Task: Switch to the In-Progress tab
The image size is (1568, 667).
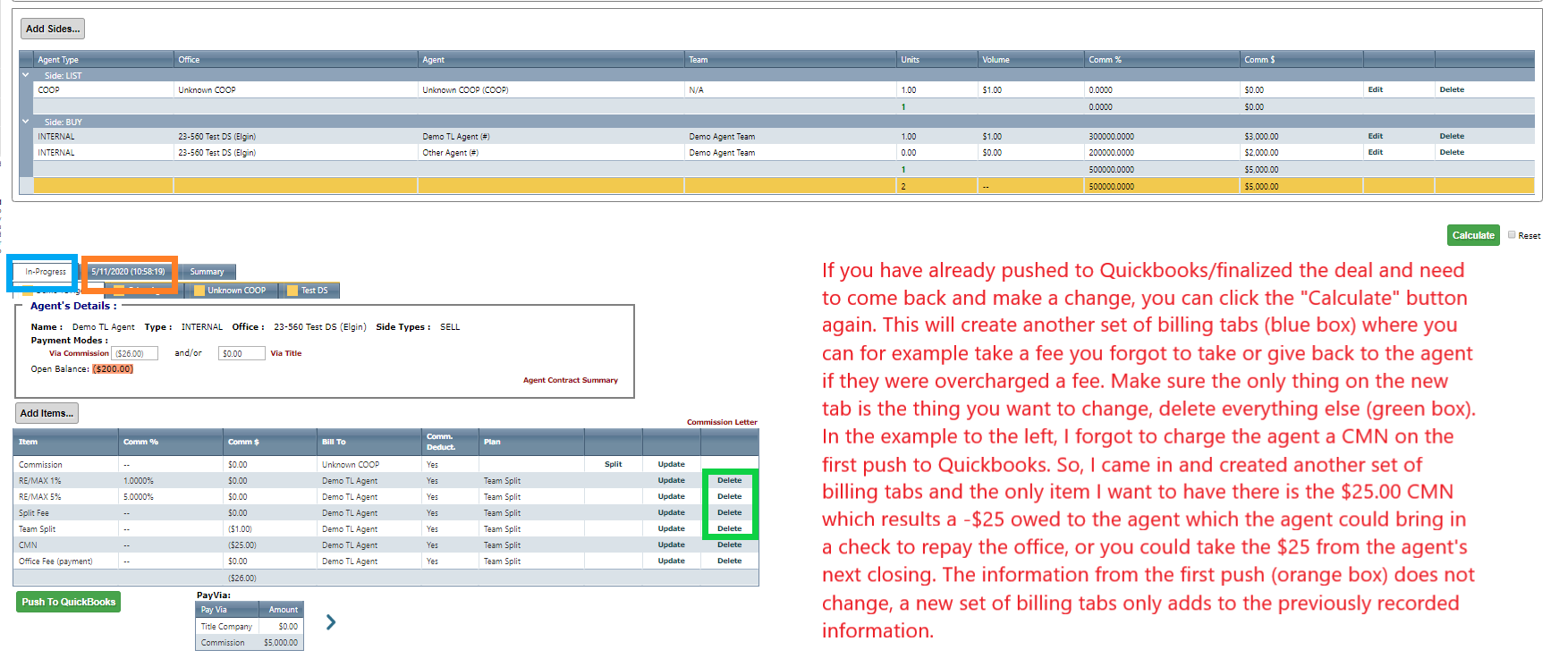Action: coord(46,272)
